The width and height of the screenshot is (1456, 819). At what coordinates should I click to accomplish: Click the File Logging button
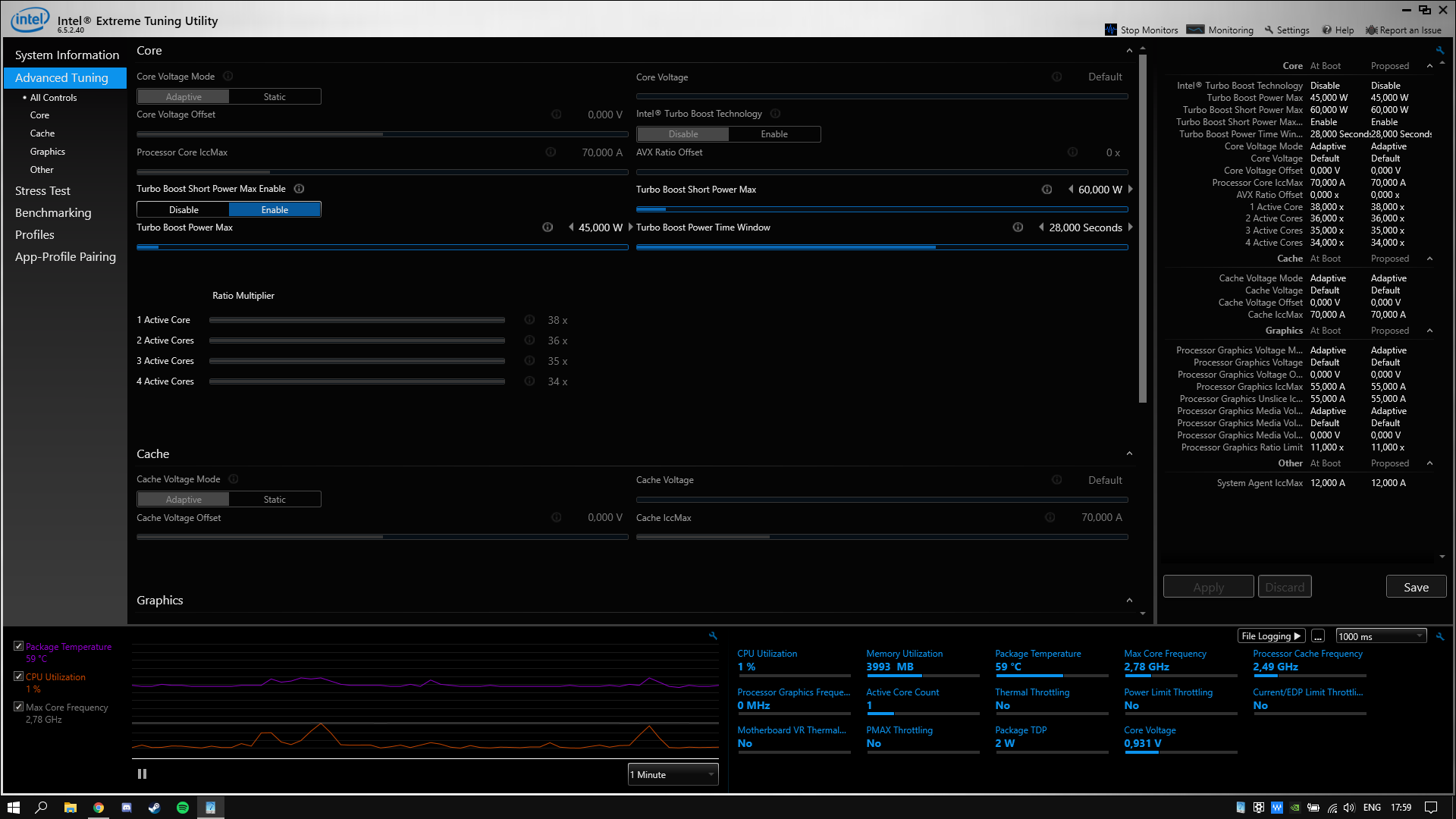pyautogui.click(x=1271, y=636)
